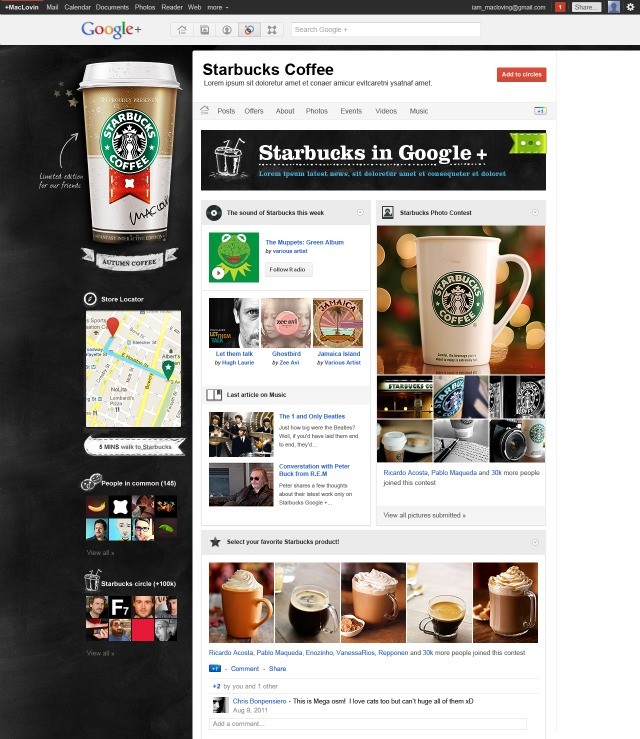Select the Circles icon in Google+ toolbar
The height and width of the screenshot is (739, 640).
click(250, 30)
